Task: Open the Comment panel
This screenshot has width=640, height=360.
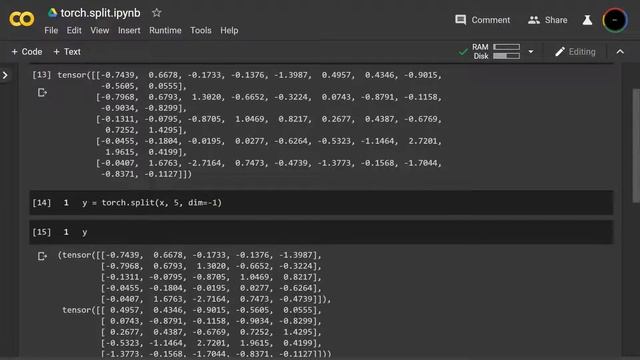Action: [x=482, y=20]
